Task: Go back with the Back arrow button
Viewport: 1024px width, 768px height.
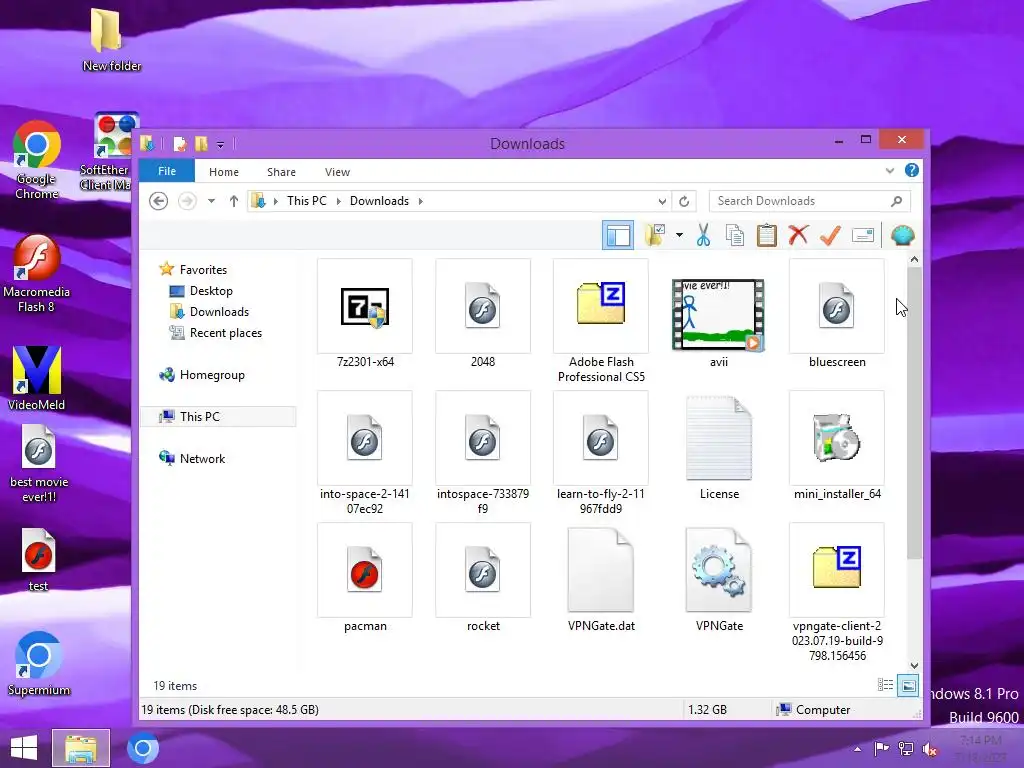Action: tap(158, 200)
